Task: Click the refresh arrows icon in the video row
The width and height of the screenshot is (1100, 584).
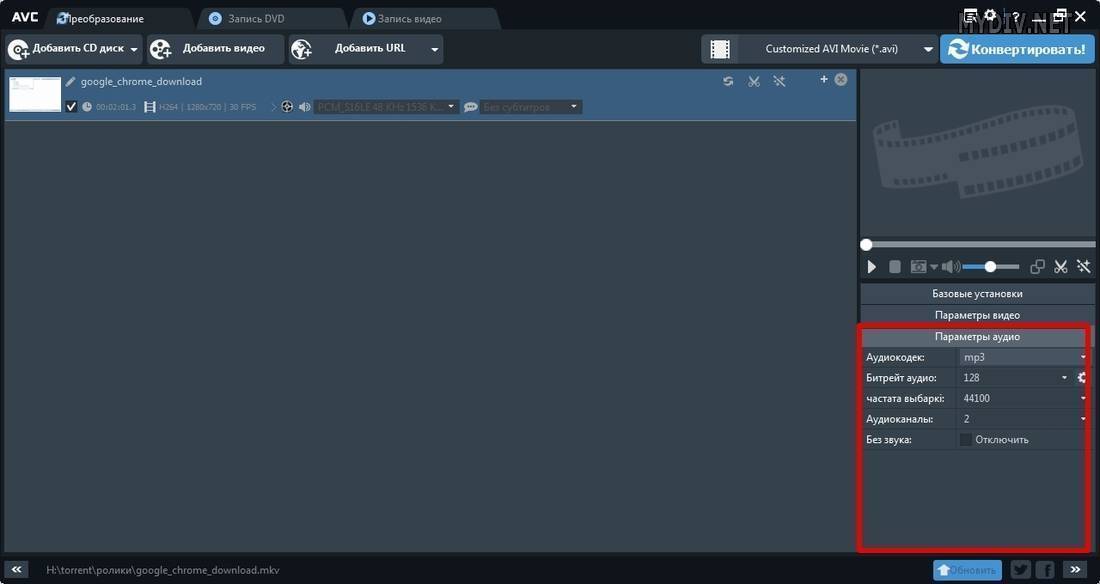Action: 728,81
